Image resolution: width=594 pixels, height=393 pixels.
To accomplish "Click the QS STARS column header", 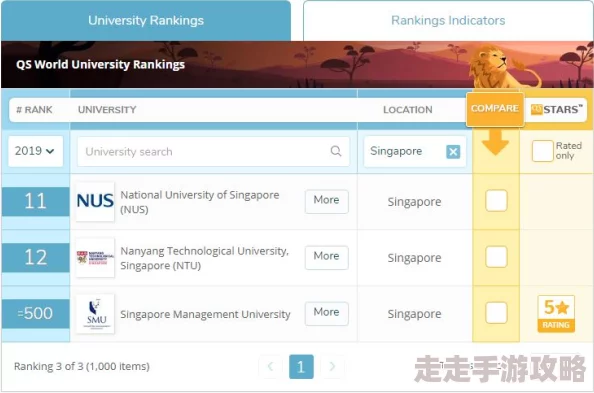I will click(556, 110).
